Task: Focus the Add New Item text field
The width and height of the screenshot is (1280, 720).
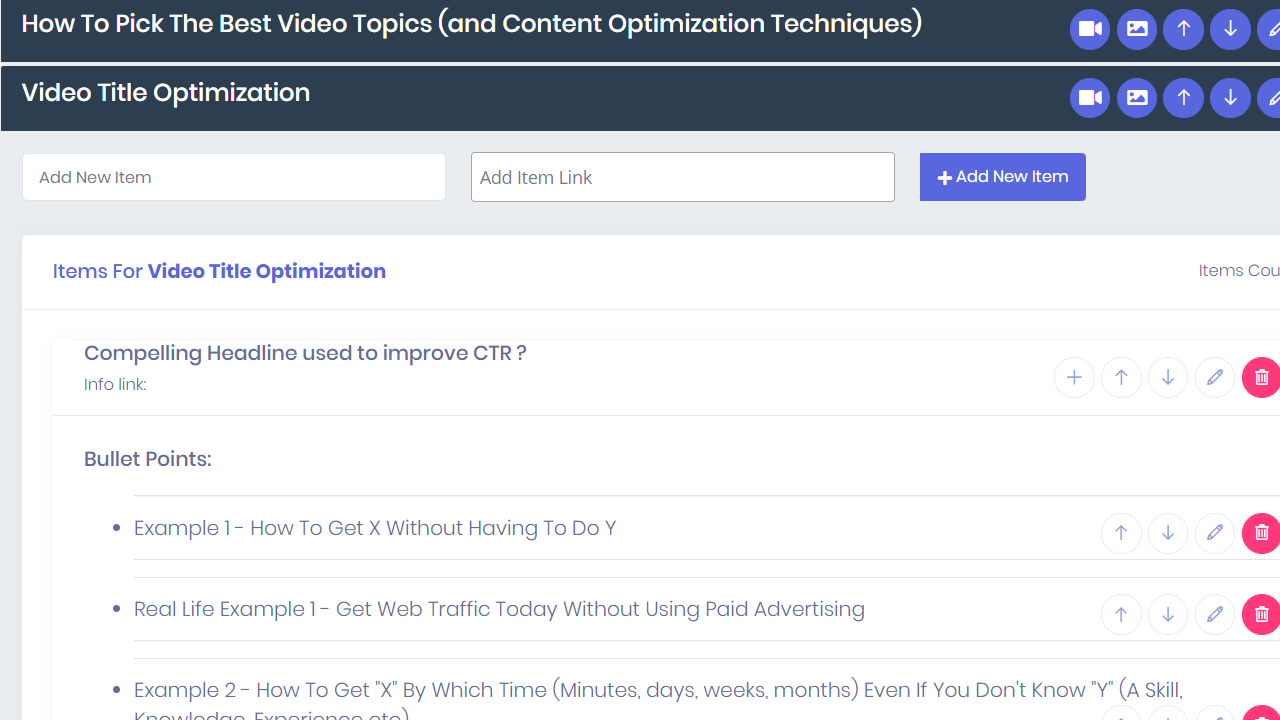Action: coord(234,177)
